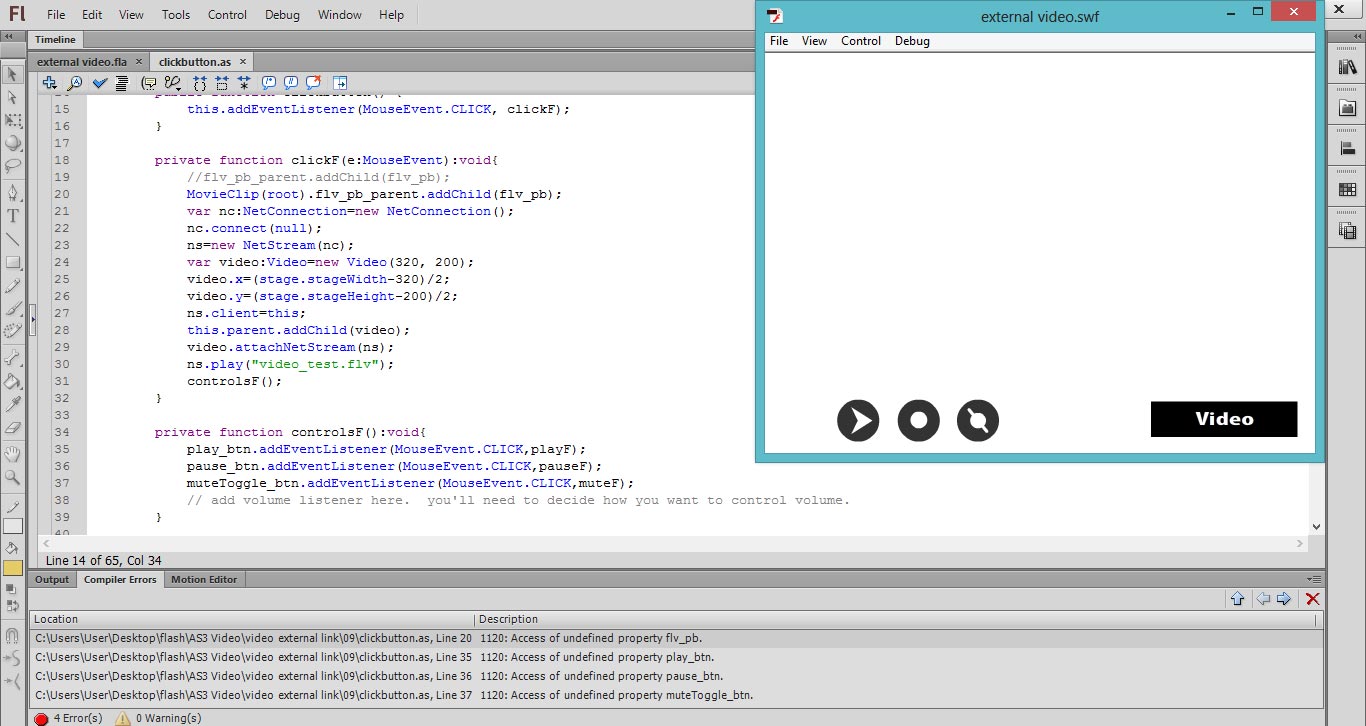Open the Flash File menu
Image resolution: width=1366 pixels, height=726 pixels.
coord(56,15)
